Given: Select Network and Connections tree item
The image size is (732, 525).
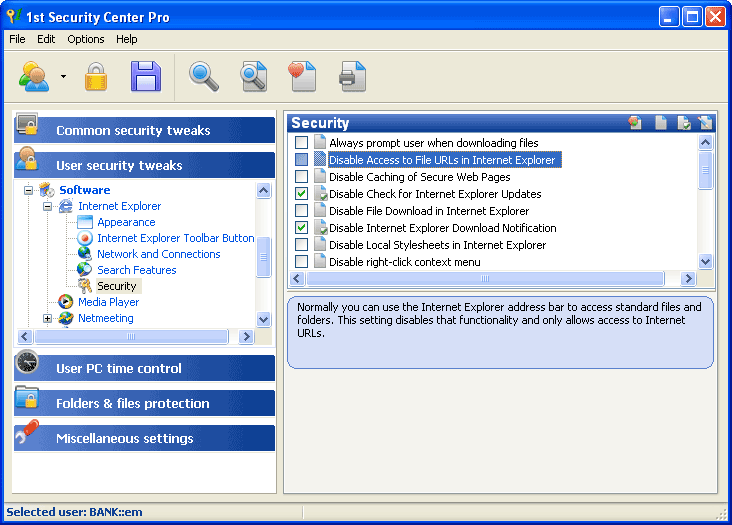Looking at the screenshot, I should [159, 254].
